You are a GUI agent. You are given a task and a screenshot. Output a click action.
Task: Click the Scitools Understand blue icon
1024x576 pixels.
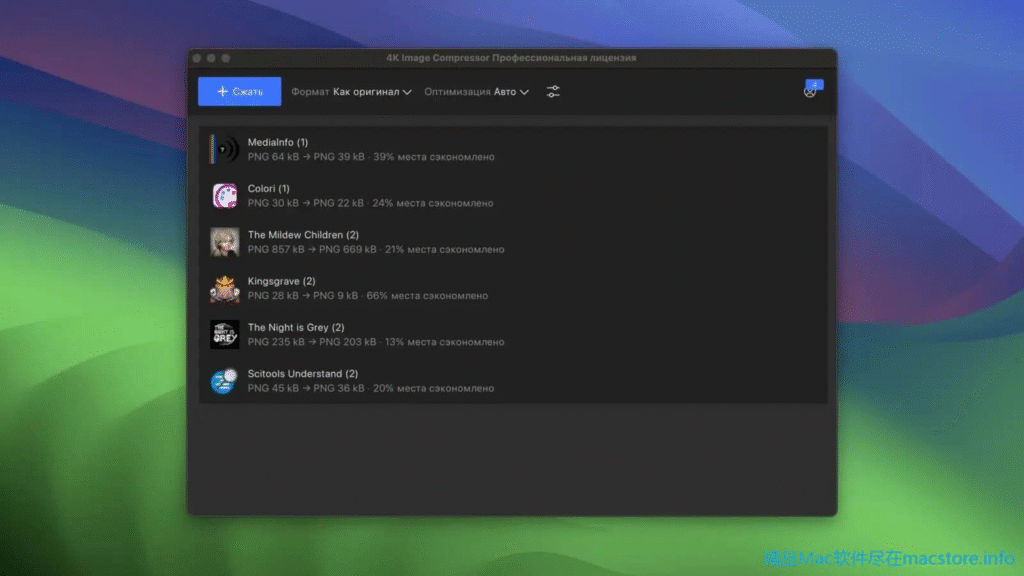pos(225,381)
